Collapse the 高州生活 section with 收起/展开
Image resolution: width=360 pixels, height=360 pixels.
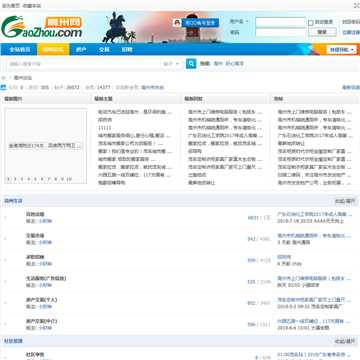345,201
